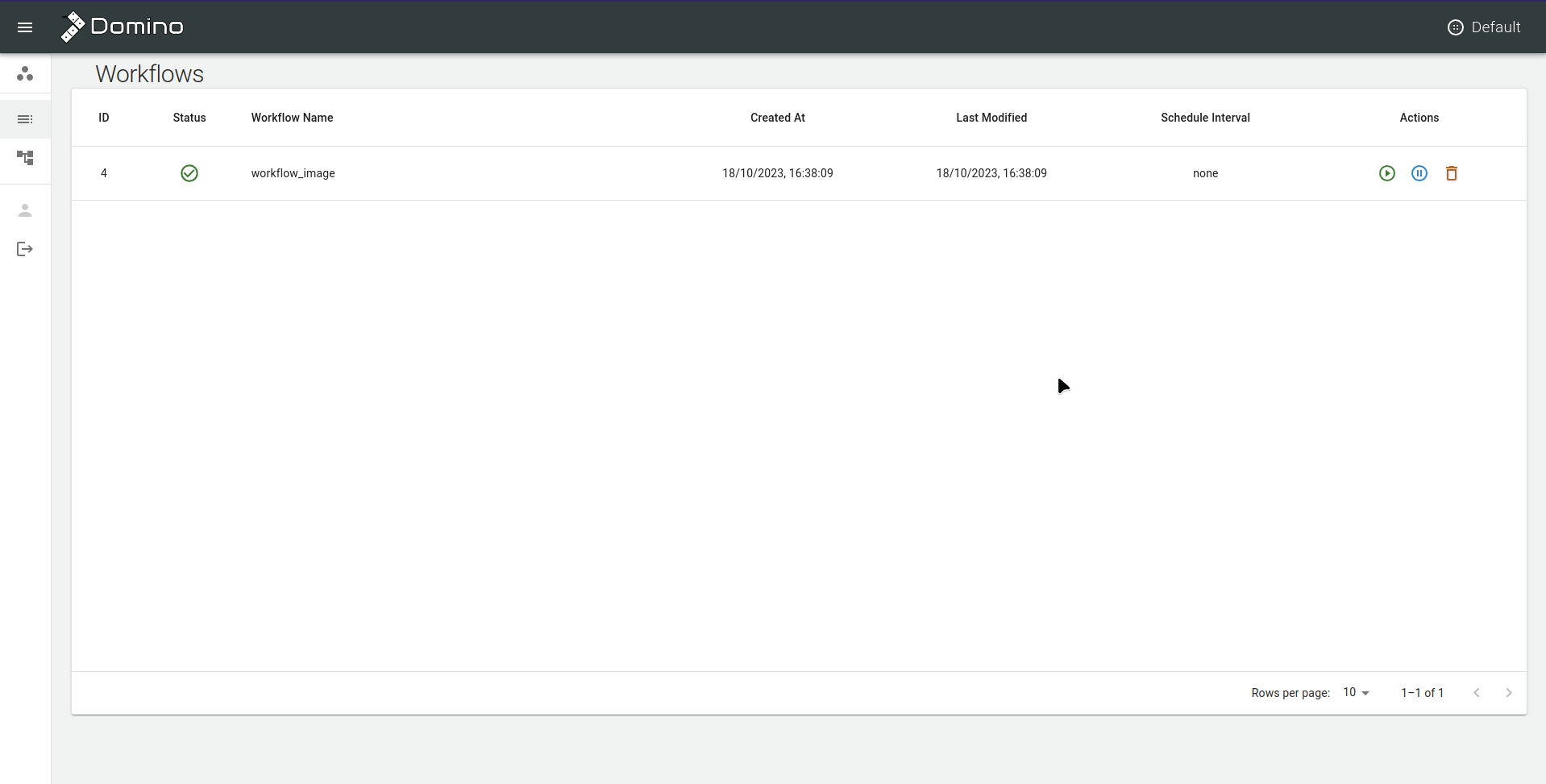The image size is (1546, 784).
Task: Open the user profile sidebar icon
Action: click(25, 210)
